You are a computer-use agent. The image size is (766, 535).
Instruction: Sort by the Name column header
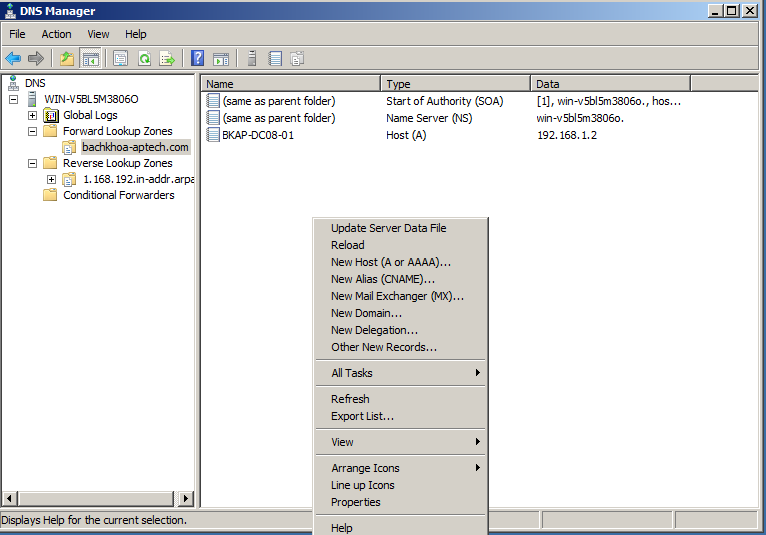coord(291,84)
